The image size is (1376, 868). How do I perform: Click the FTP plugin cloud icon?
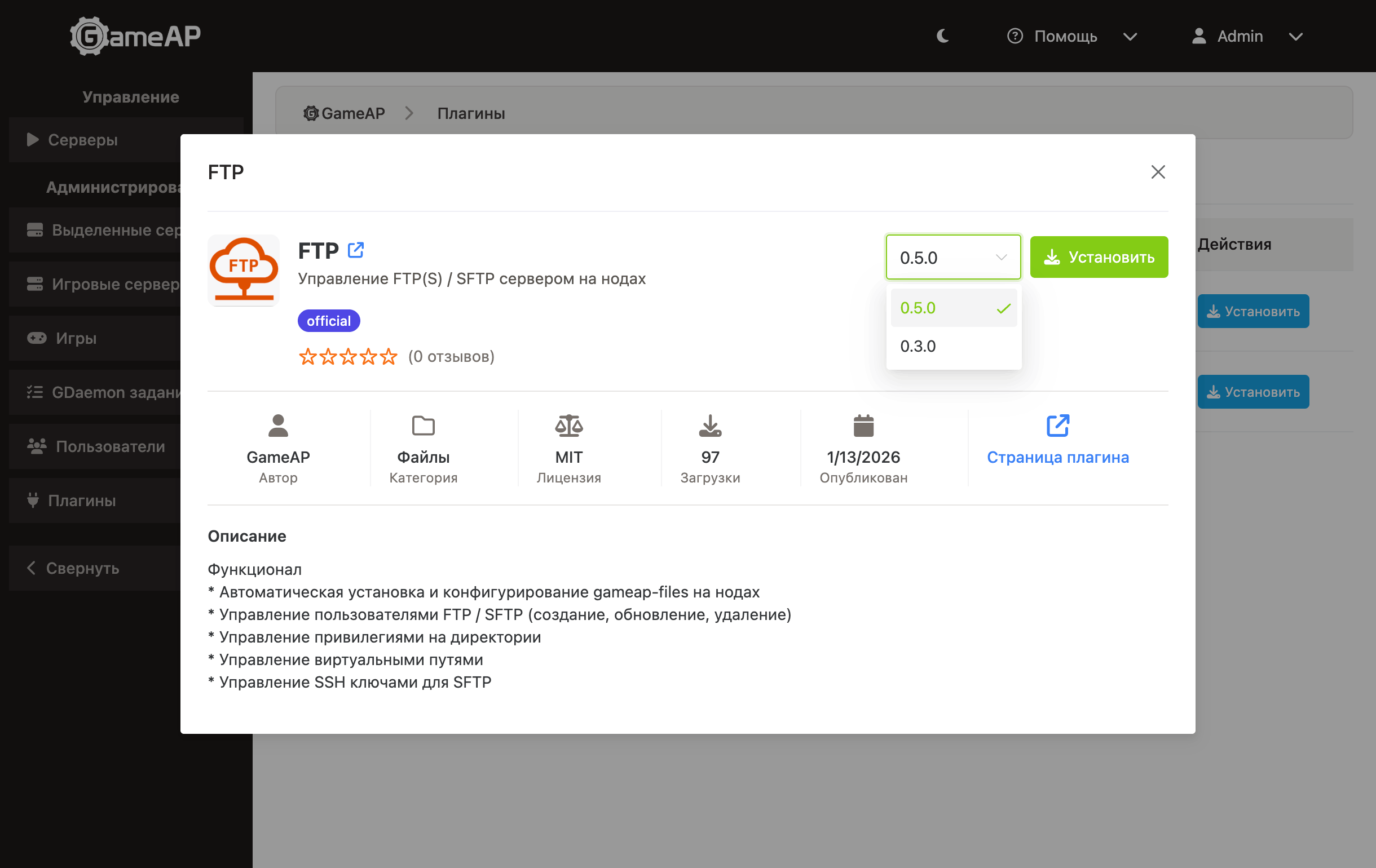click(244, 270)
